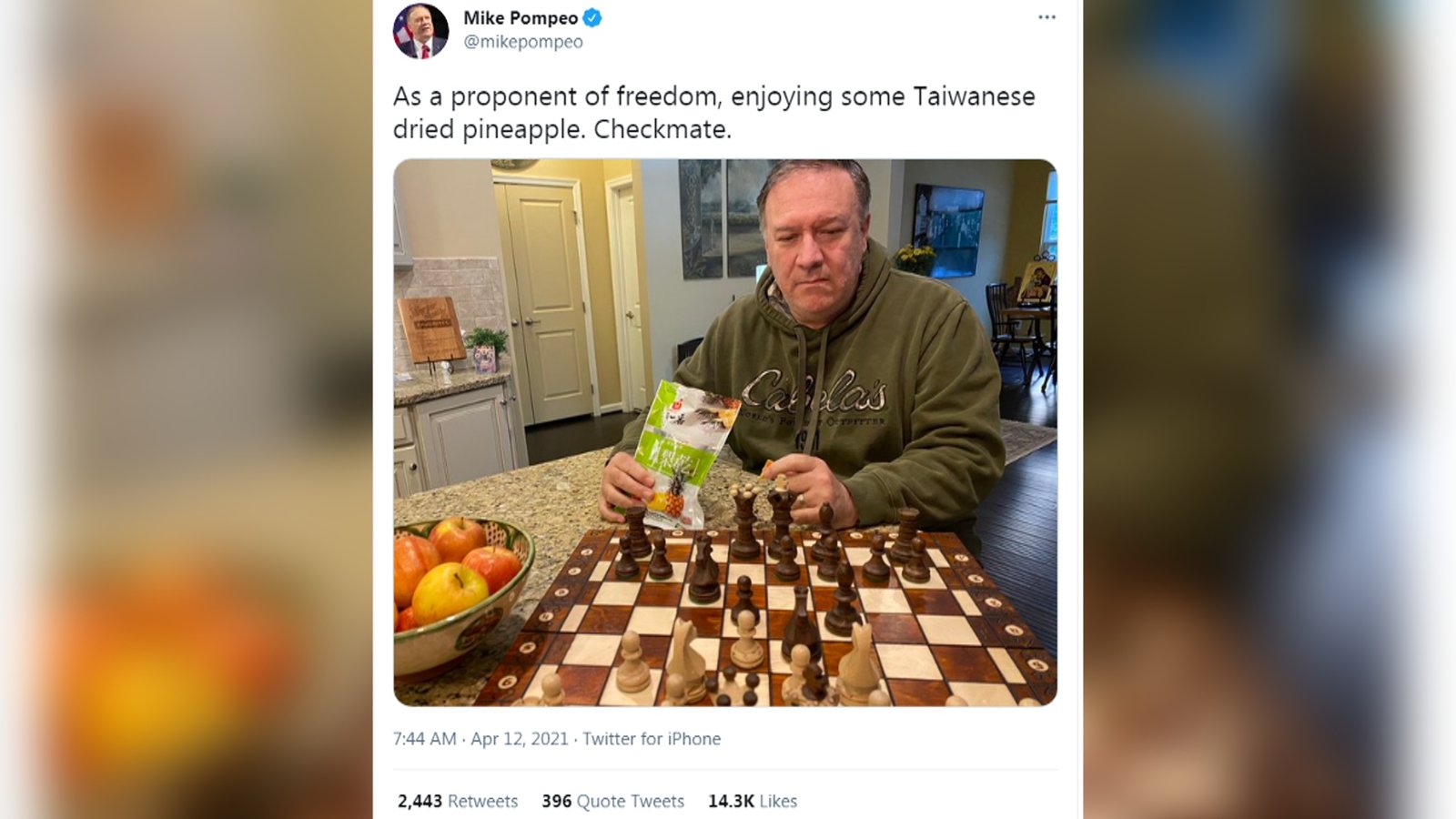The width and height of the screenshot is (1456, 819).
Task: Open the three-dot tweet options menu
Action: [x=1046, y=17]
